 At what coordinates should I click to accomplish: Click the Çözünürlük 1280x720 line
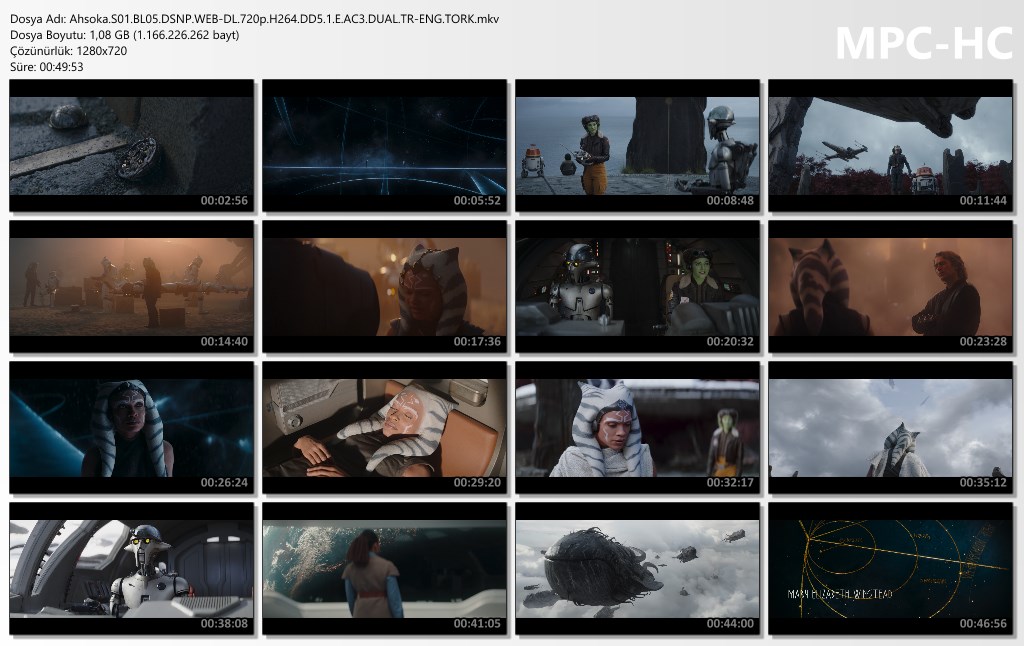coord(69,50)
